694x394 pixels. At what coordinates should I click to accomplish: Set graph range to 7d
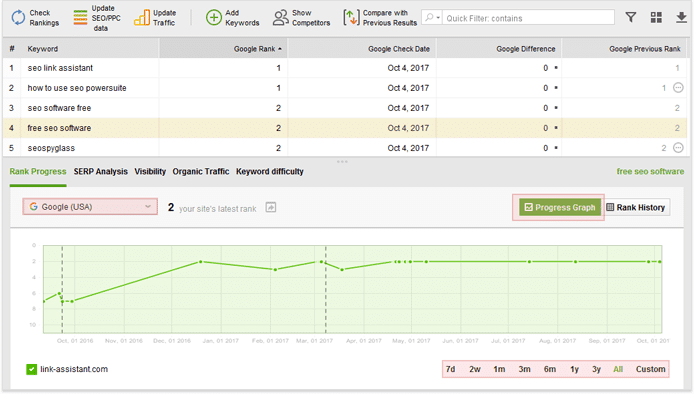coord(451,369)
